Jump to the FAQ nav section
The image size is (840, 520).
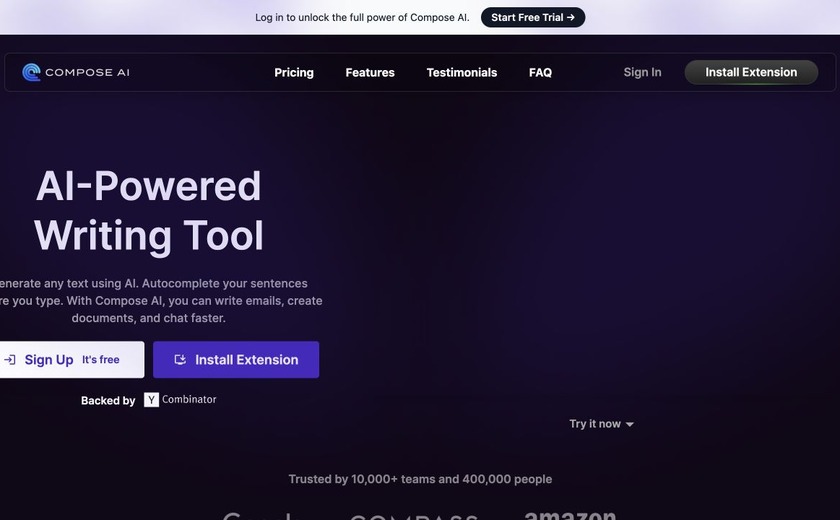(x=540, y=72)
